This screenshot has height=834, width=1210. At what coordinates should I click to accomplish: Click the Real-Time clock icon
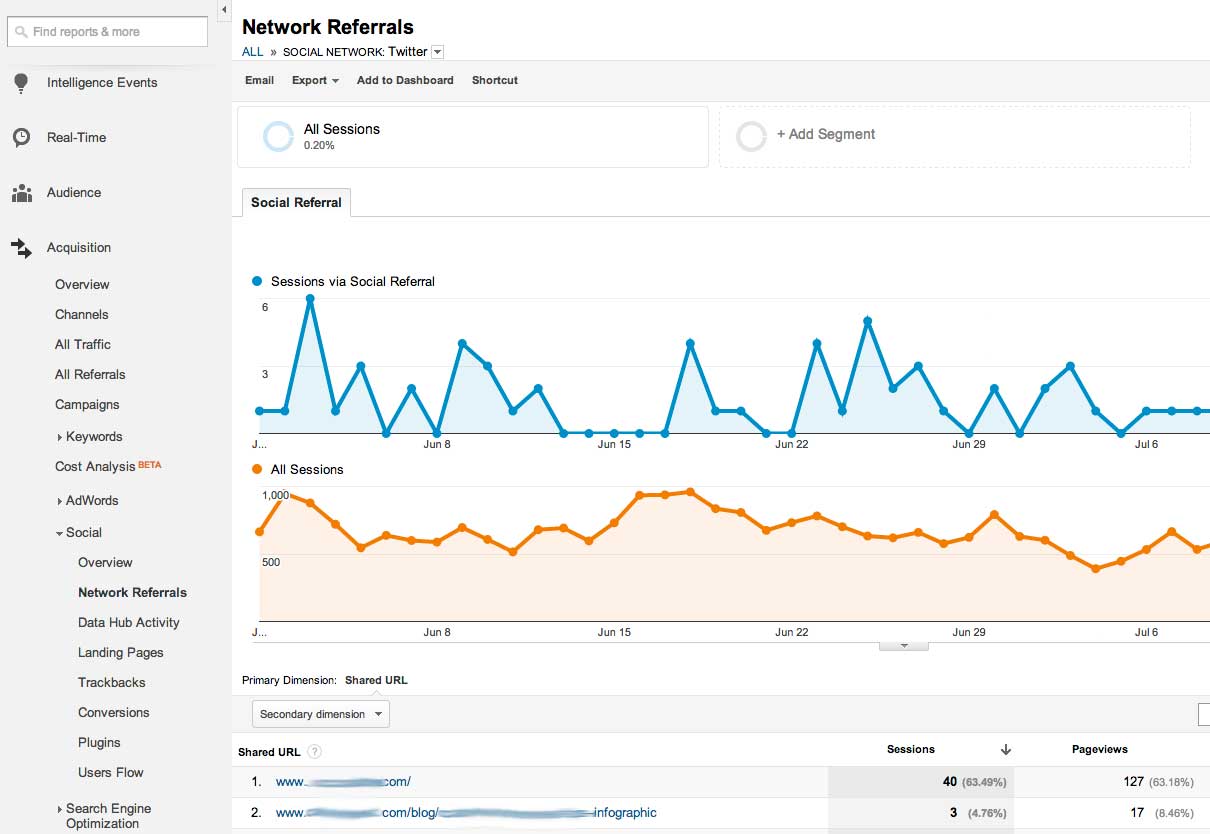(21, 138)
